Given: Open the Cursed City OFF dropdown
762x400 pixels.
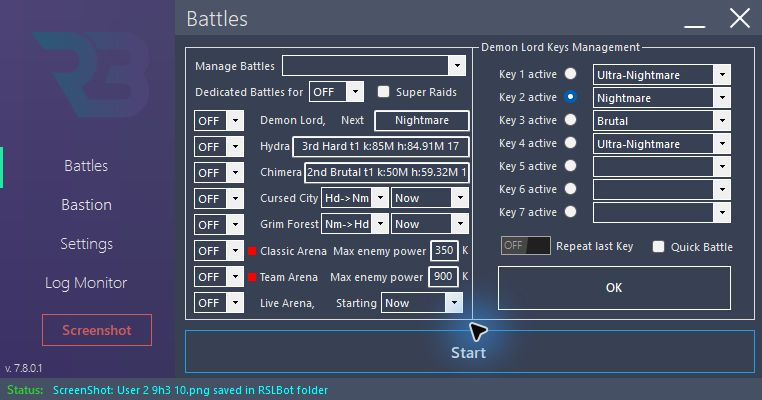Looking at the screenshot, I should (x=219, y=199).
